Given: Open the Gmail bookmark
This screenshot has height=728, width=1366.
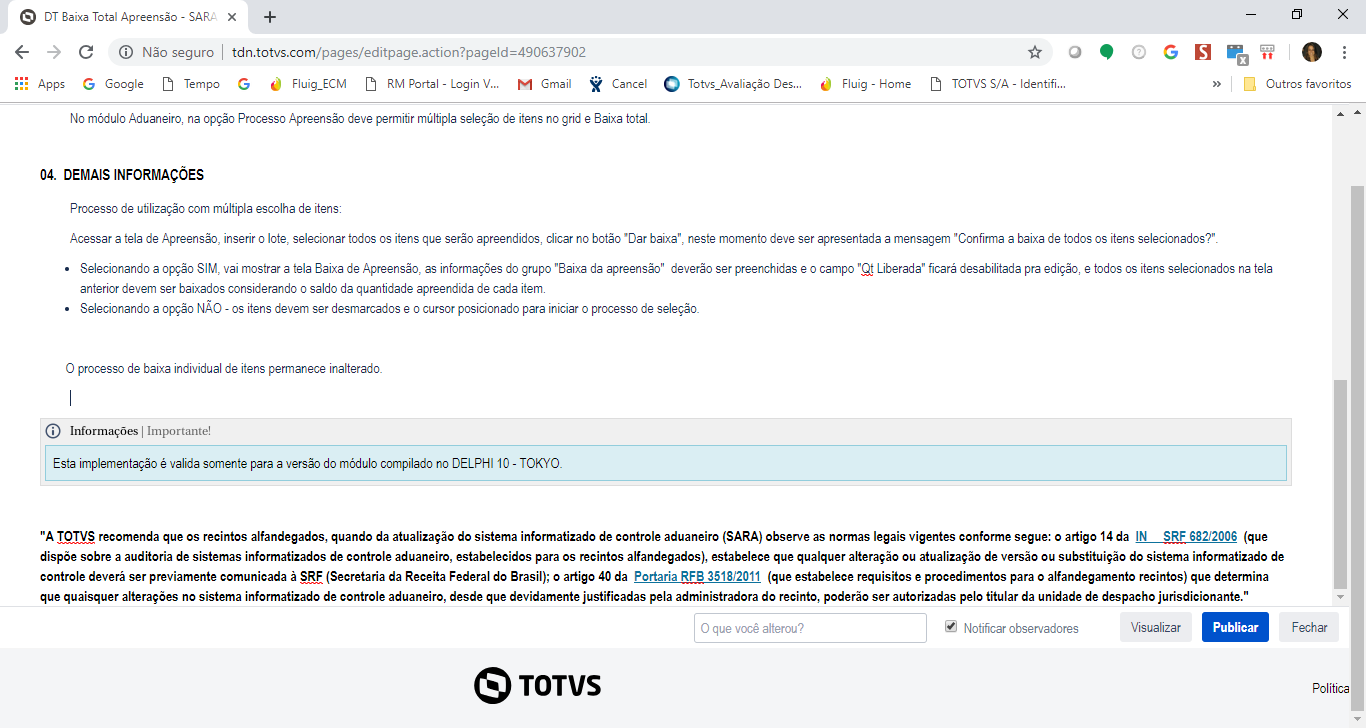Looking at the screenshot, I should click(x=544, y=84).
